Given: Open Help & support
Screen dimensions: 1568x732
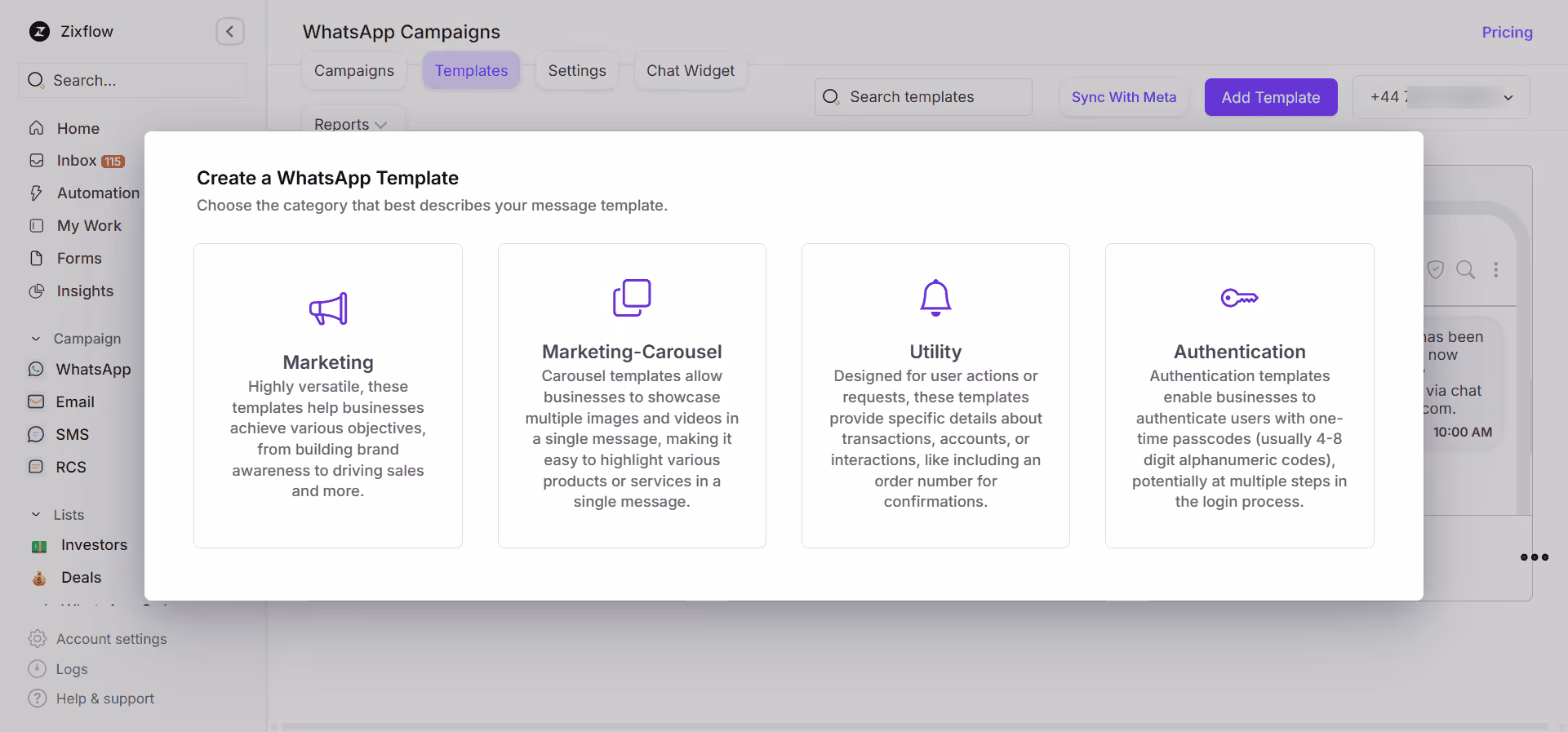Looking at the screenshot, I should (x=104, y=699).
